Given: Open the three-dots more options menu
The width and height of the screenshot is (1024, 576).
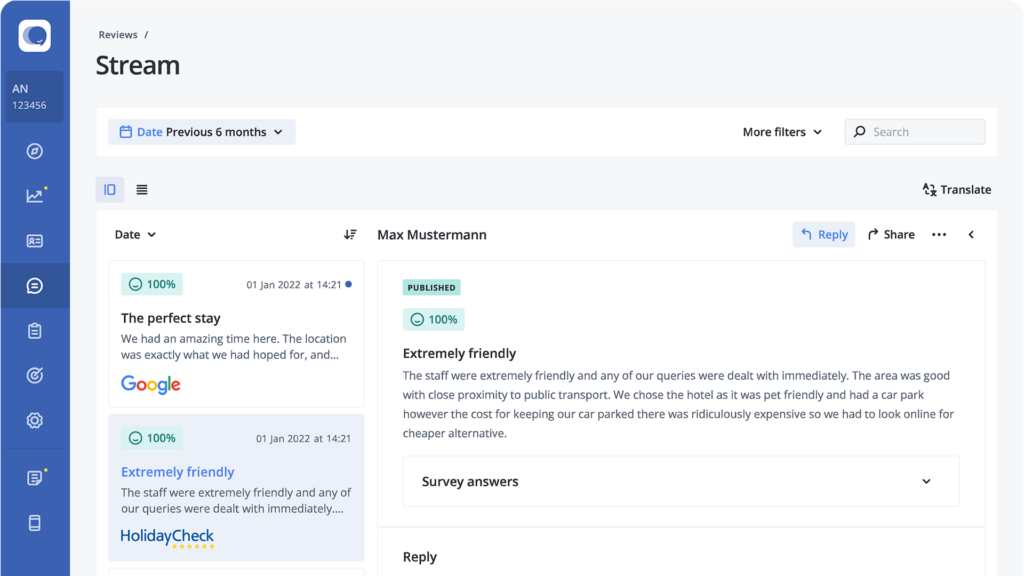Looking at the screenshot, I should (x=939, y=234).
